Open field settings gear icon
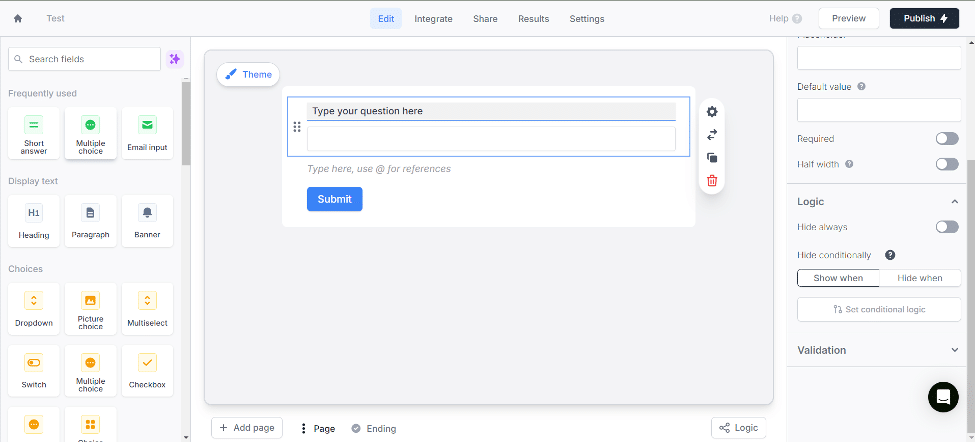The height and width of the screenshot is (443, 977). coord(712,112)
